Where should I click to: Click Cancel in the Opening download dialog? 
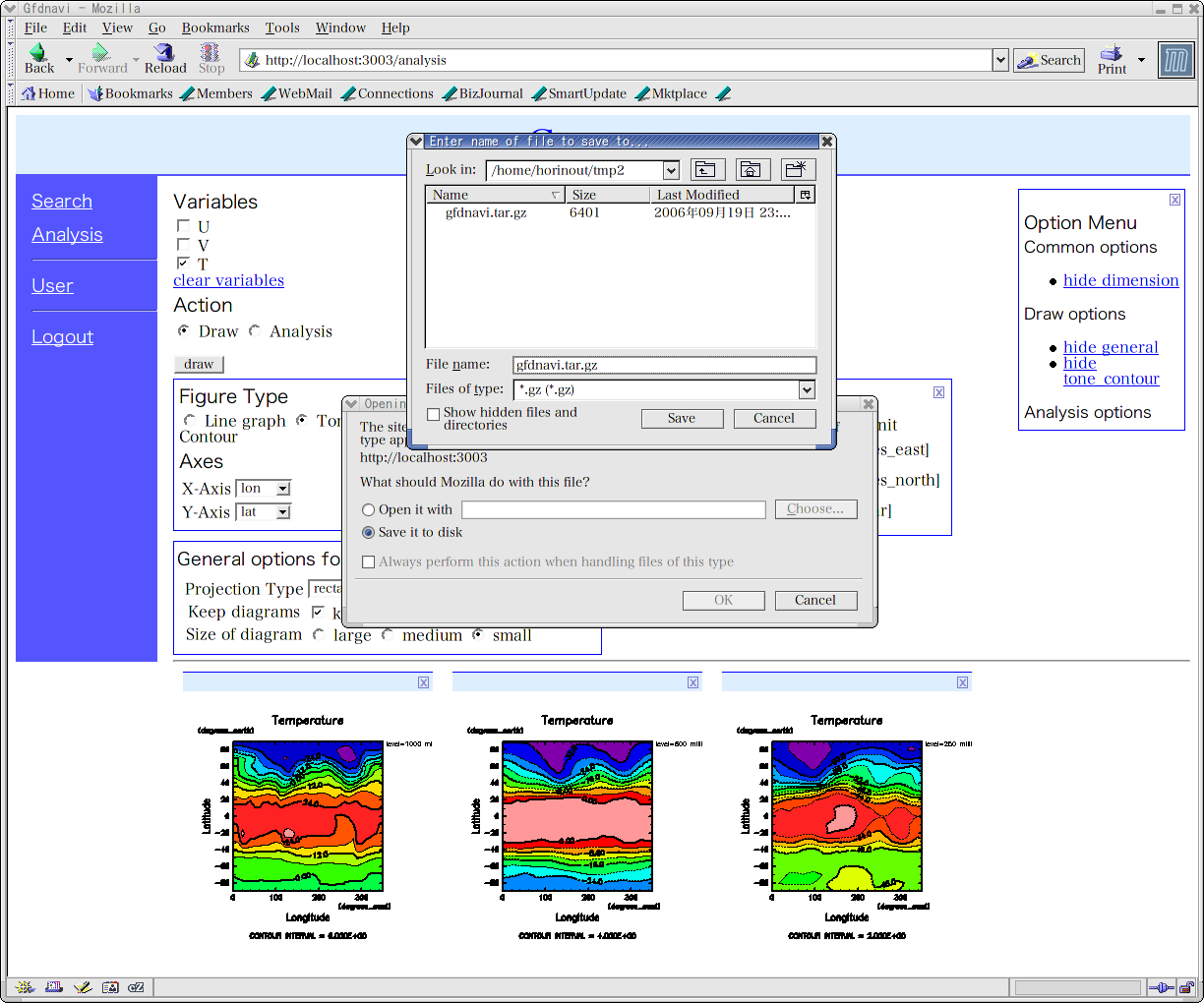[815, 600]
